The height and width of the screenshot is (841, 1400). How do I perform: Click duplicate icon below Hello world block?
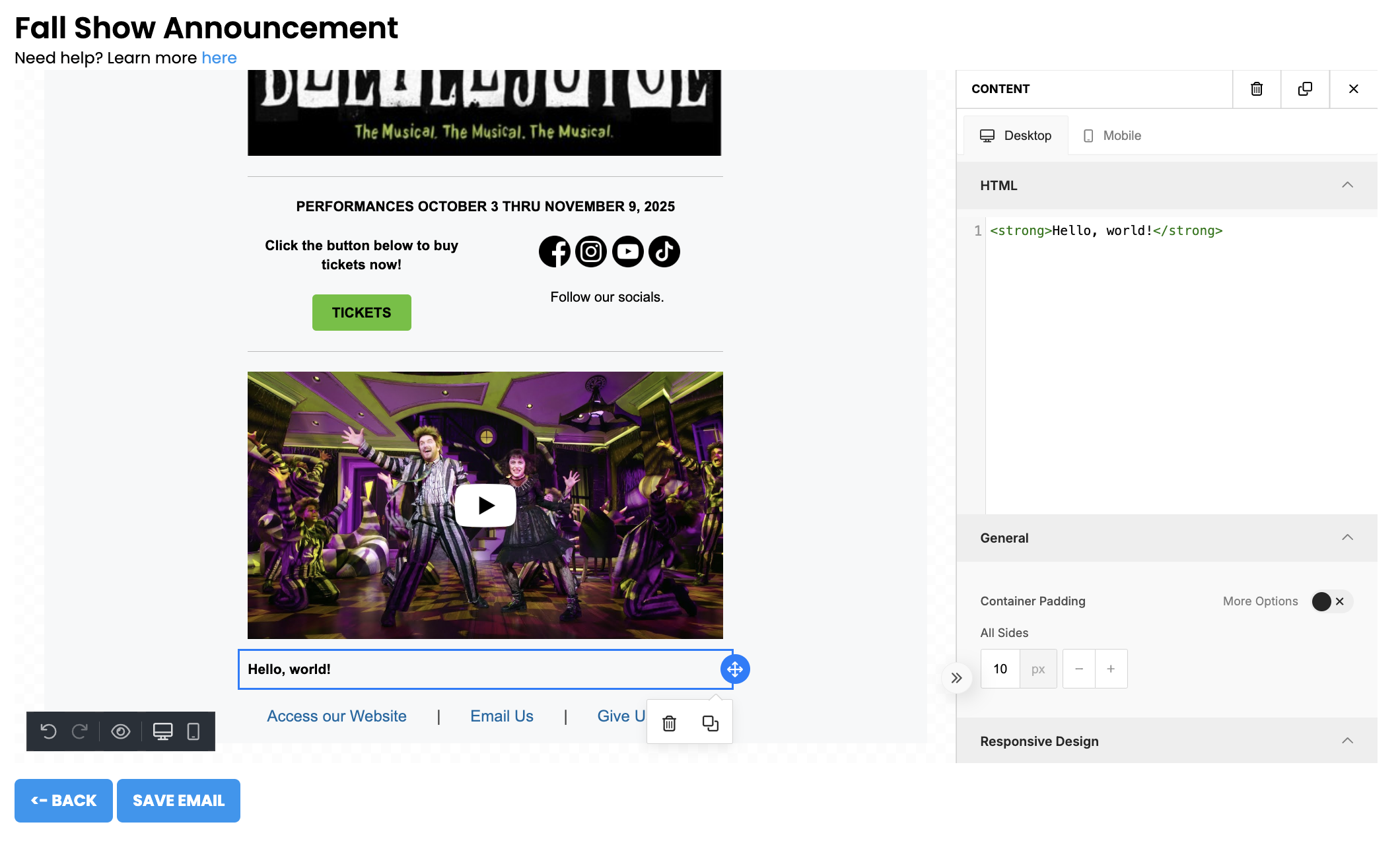(711, 723)
